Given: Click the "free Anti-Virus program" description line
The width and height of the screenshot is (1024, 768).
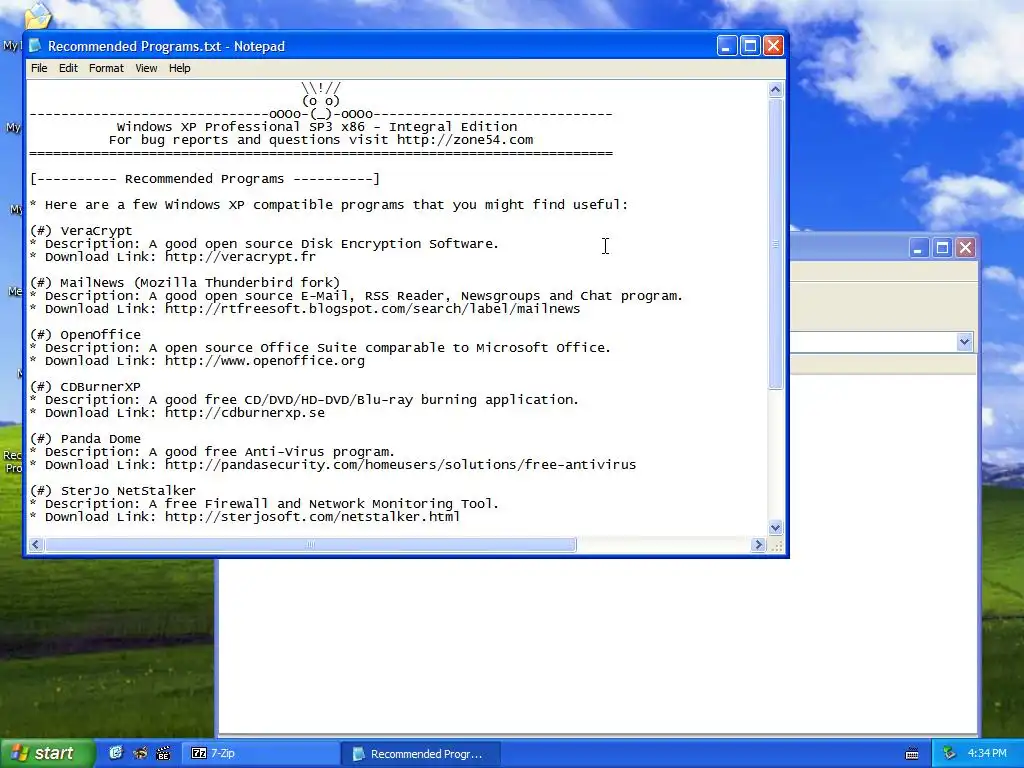Looking at the screenshot, I should [212, 452].
